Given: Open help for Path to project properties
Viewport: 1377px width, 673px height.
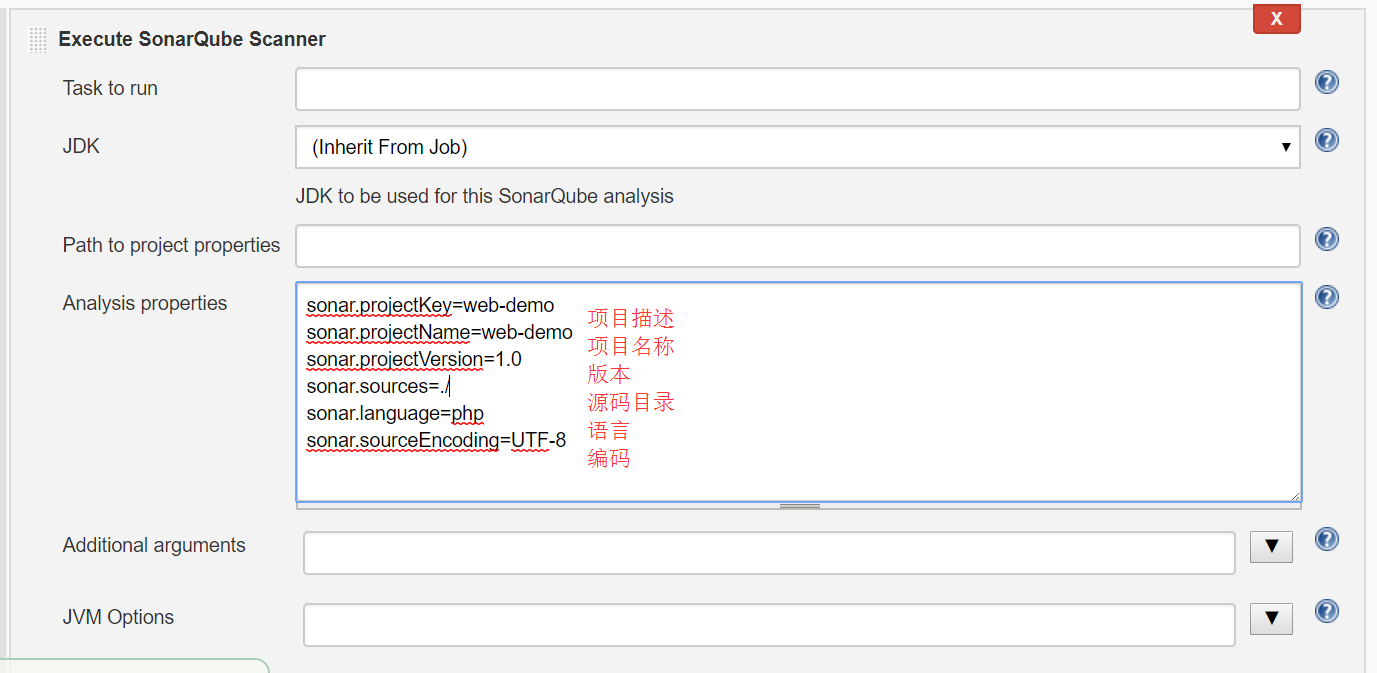Looking at the screenshot, I should (1327, 239).
